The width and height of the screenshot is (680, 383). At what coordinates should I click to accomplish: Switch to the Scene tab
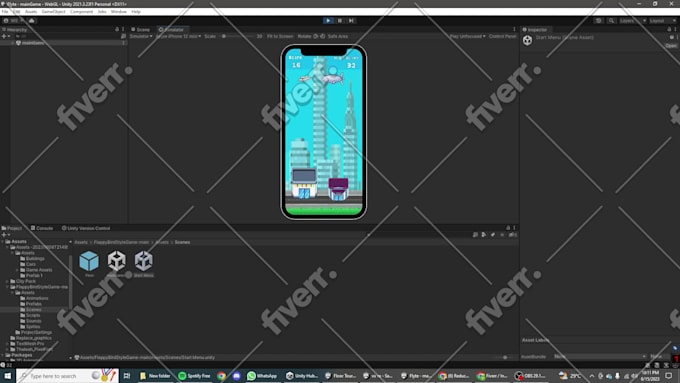[x=141, y=29]
